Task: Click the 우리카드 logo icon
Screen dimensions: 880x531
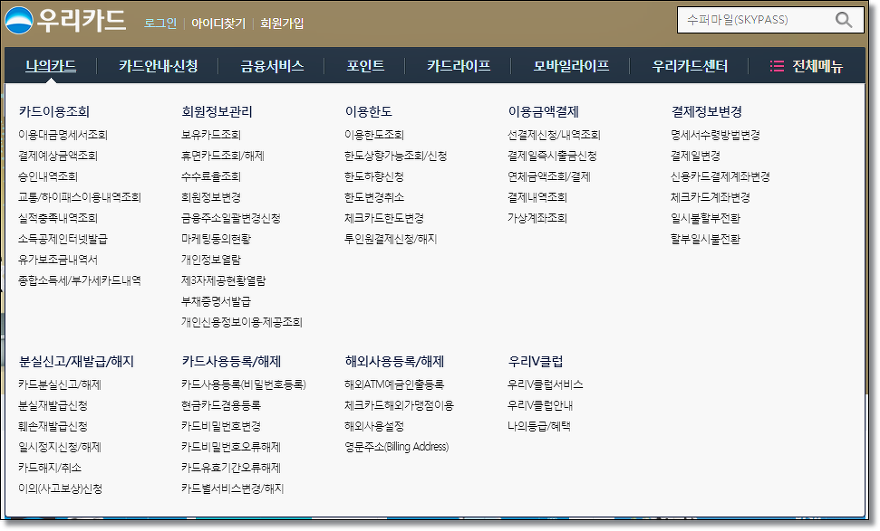Action: point(19,21)
